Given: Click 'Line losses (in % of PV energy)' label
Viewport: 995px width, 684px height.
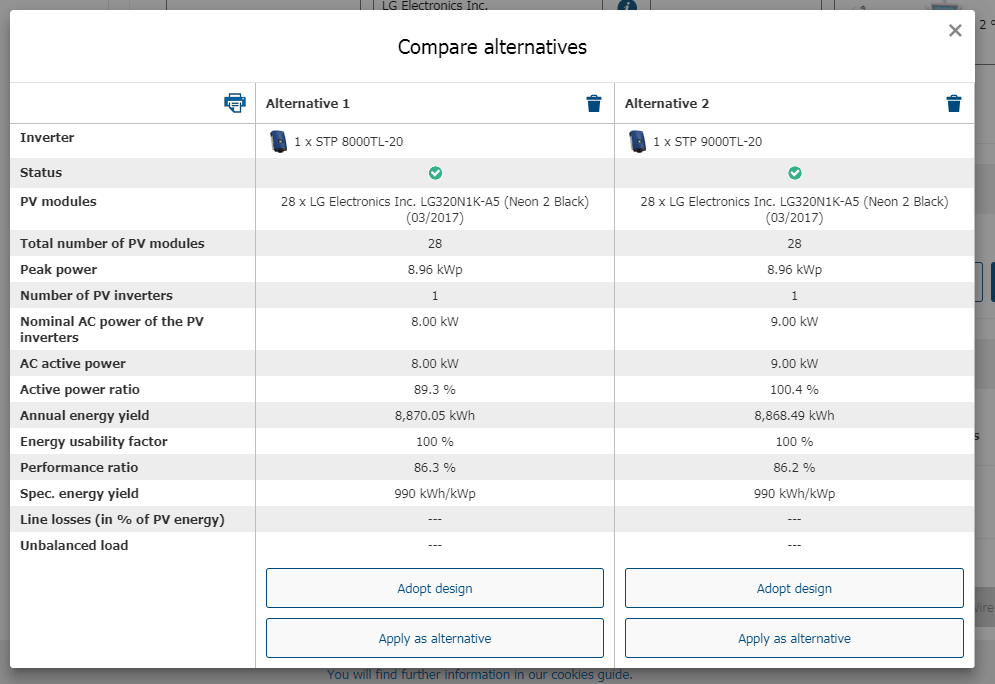Looking at the screenshot, I should pyautogui.click(x=122, y=520).
